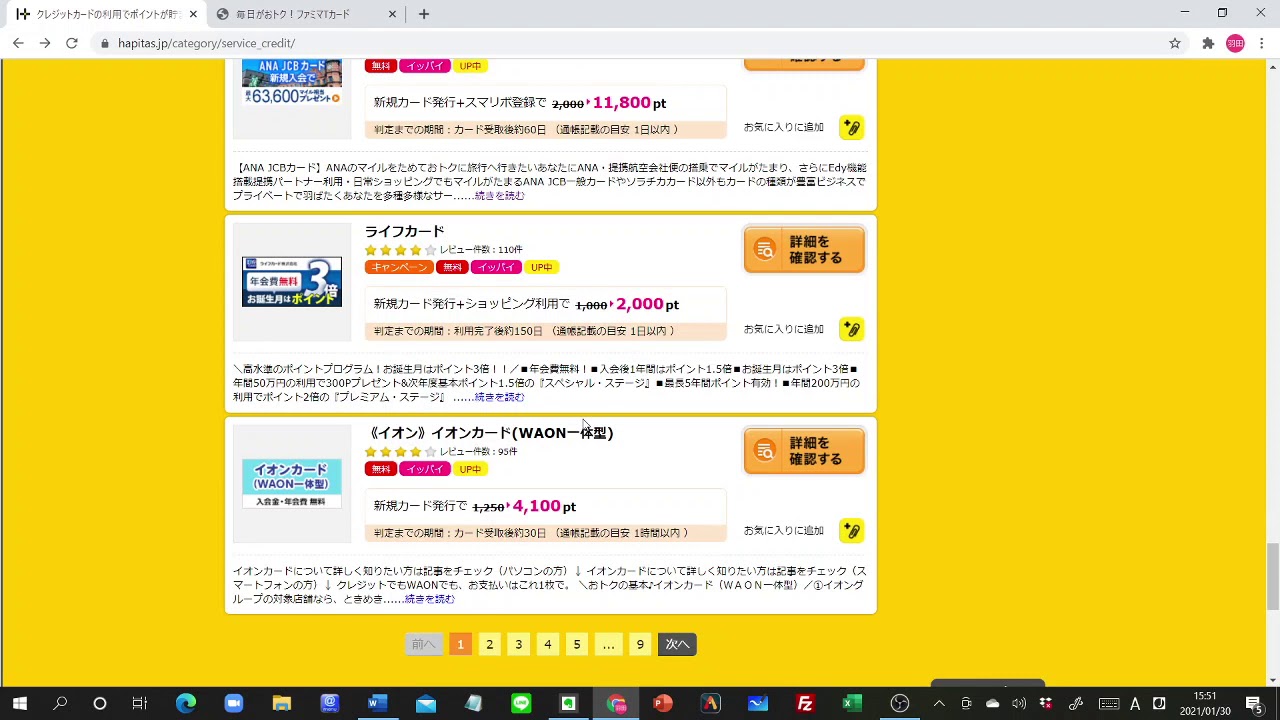Open Word from the taskbar

376,703
